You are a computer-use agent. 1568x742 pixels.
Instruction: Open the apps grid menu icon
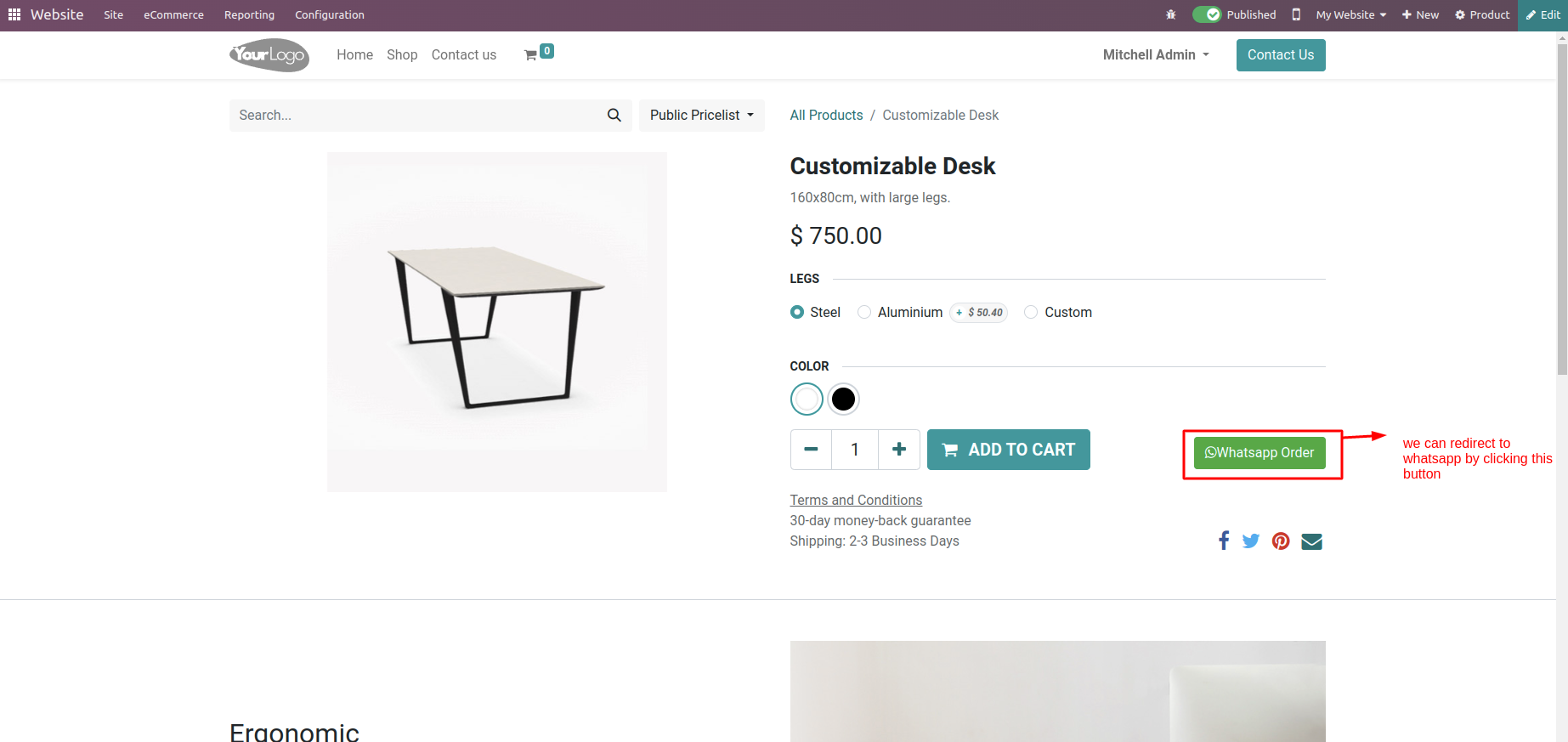point(14,14)
